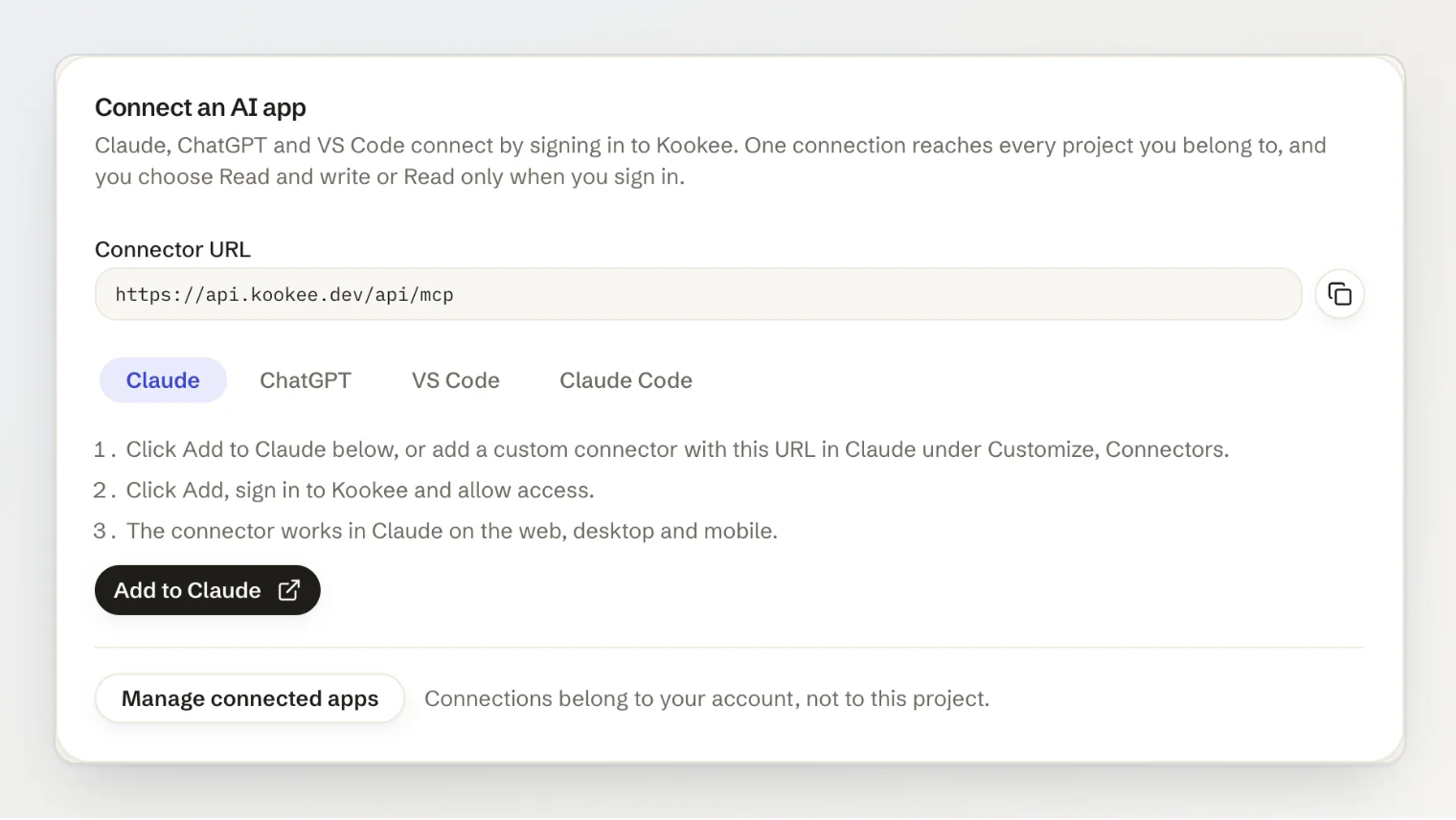Screen dimensions: 1456x820
Task: Copy the Connector URL with the copy icon
Action: click(x=1339, y=294)
